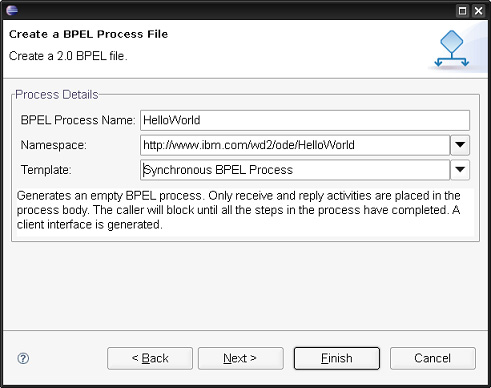
Task: Click the 'BPEL Process Name:' label
Action: click(78, 120)
